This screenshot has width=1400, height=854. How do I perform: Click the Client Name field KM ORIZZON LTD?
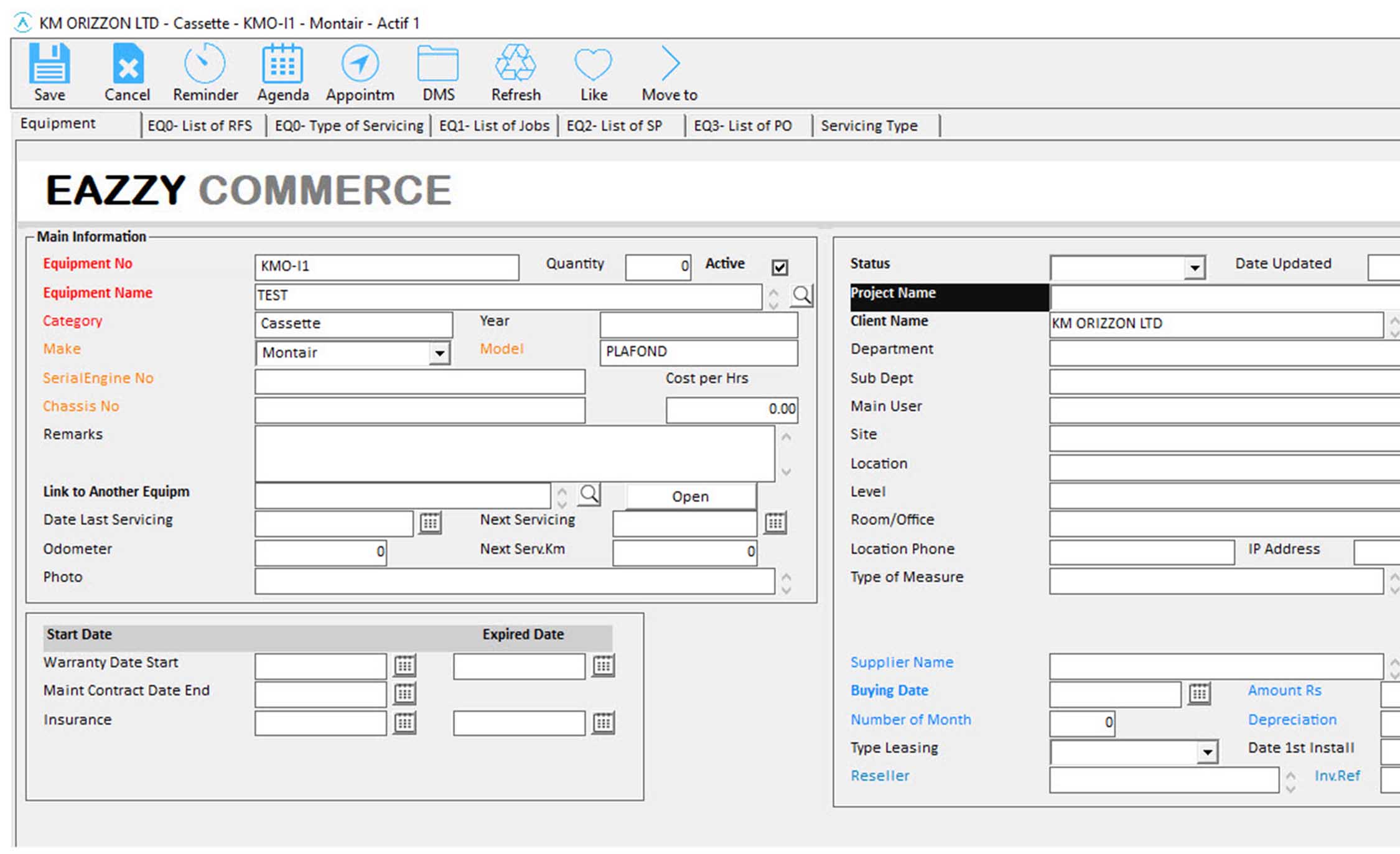coord(1216,324)
